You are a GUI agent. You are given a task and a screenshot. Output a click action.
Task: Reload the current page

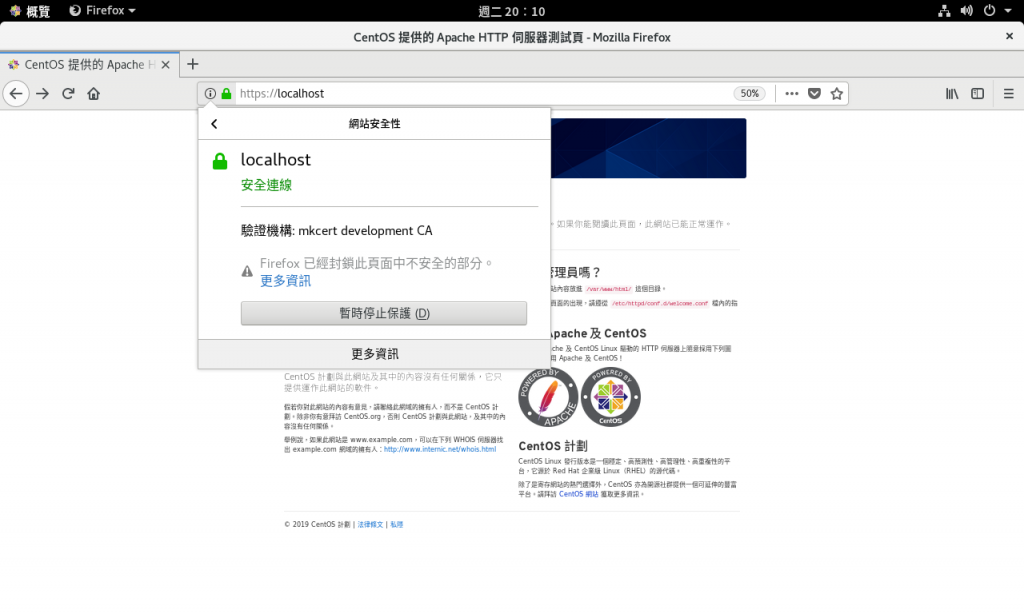pos(68,93)
